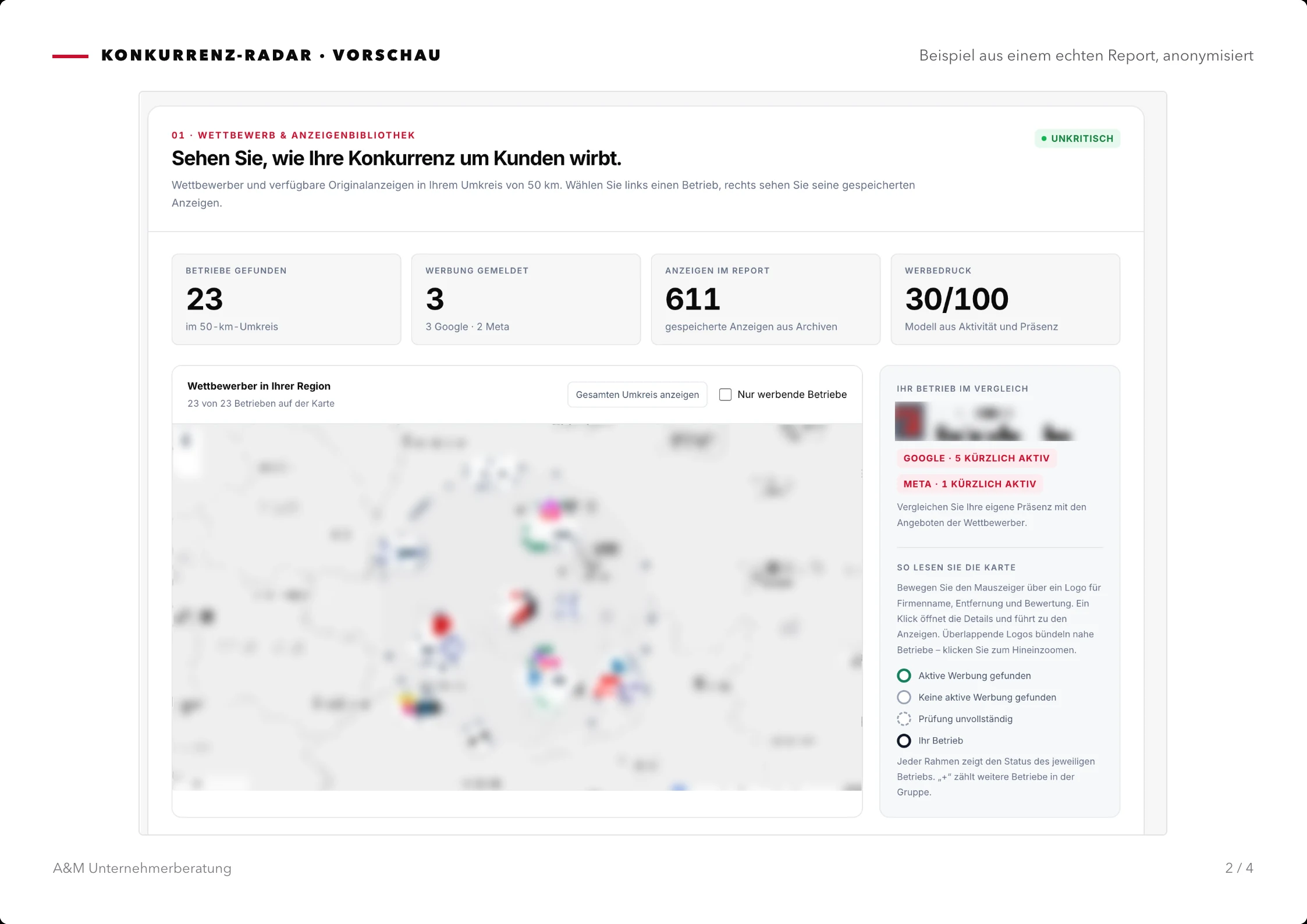Click the text Beispiel aus einem echten Report, anonymisiert
The width and height of the screenshot is (1307, 924).
tap(1086, 56)
